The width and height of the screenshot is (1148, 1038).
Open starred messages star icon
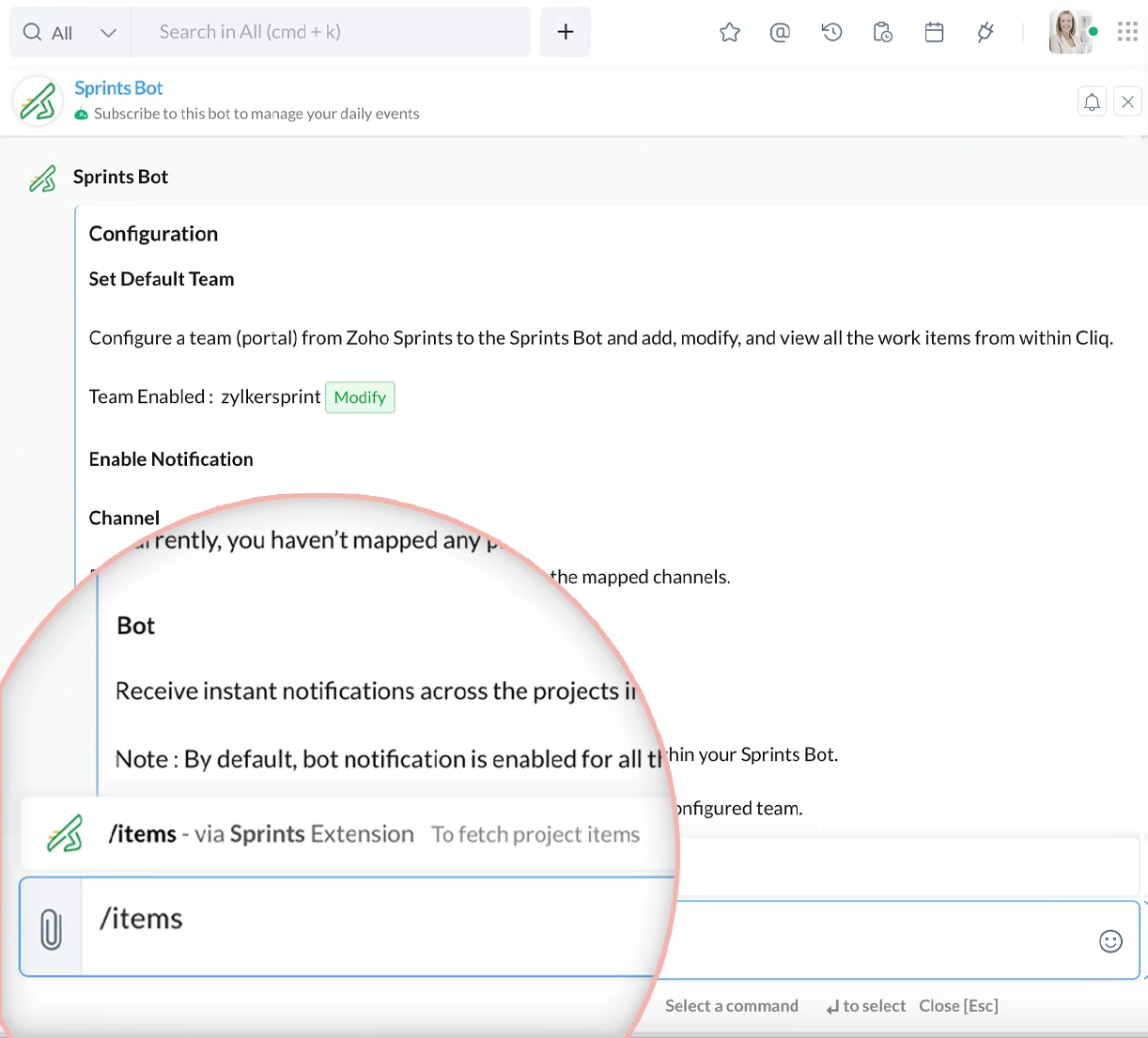coord(730,33)
